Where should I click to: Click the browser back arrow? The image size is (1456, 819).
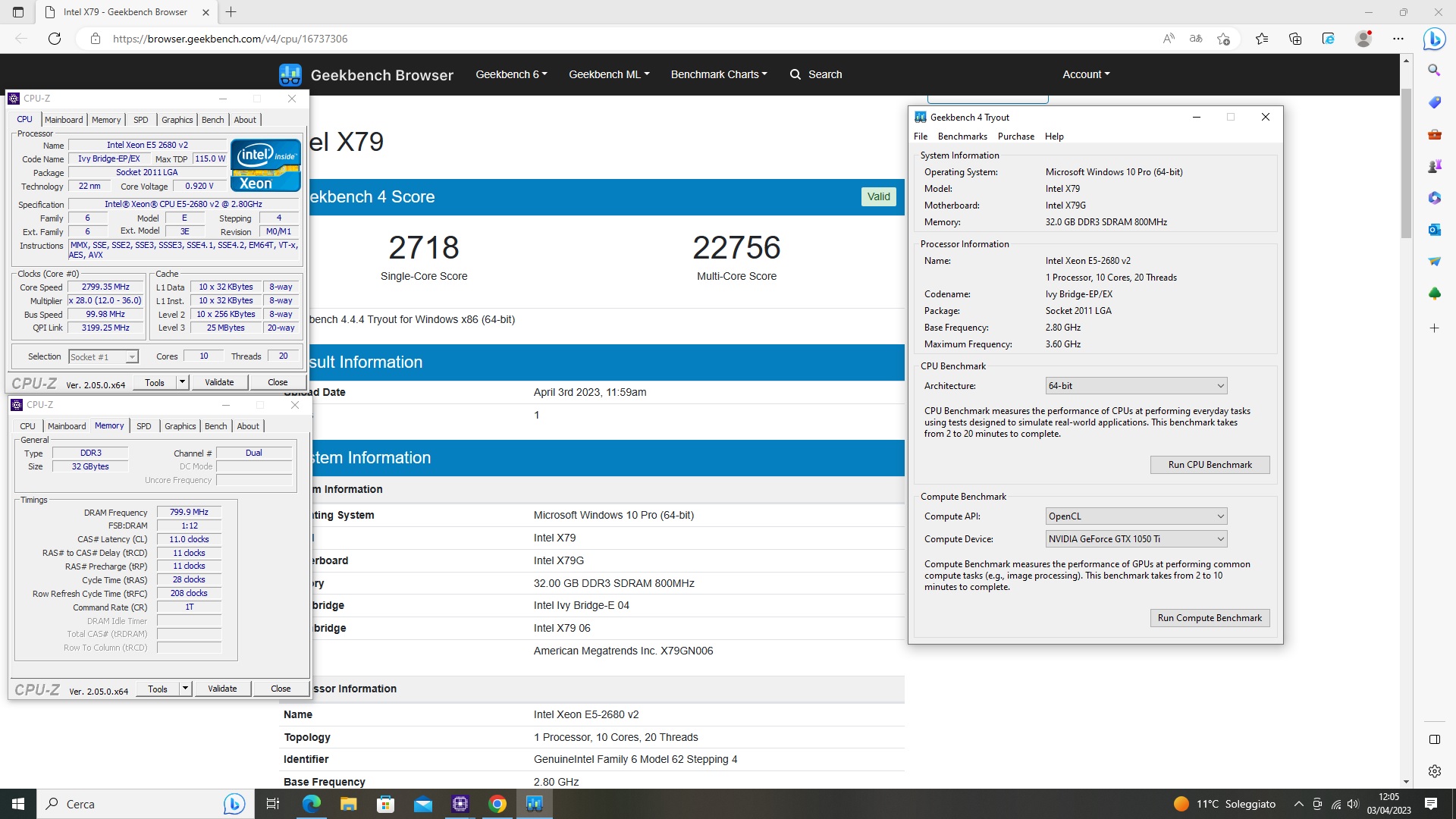21,39
